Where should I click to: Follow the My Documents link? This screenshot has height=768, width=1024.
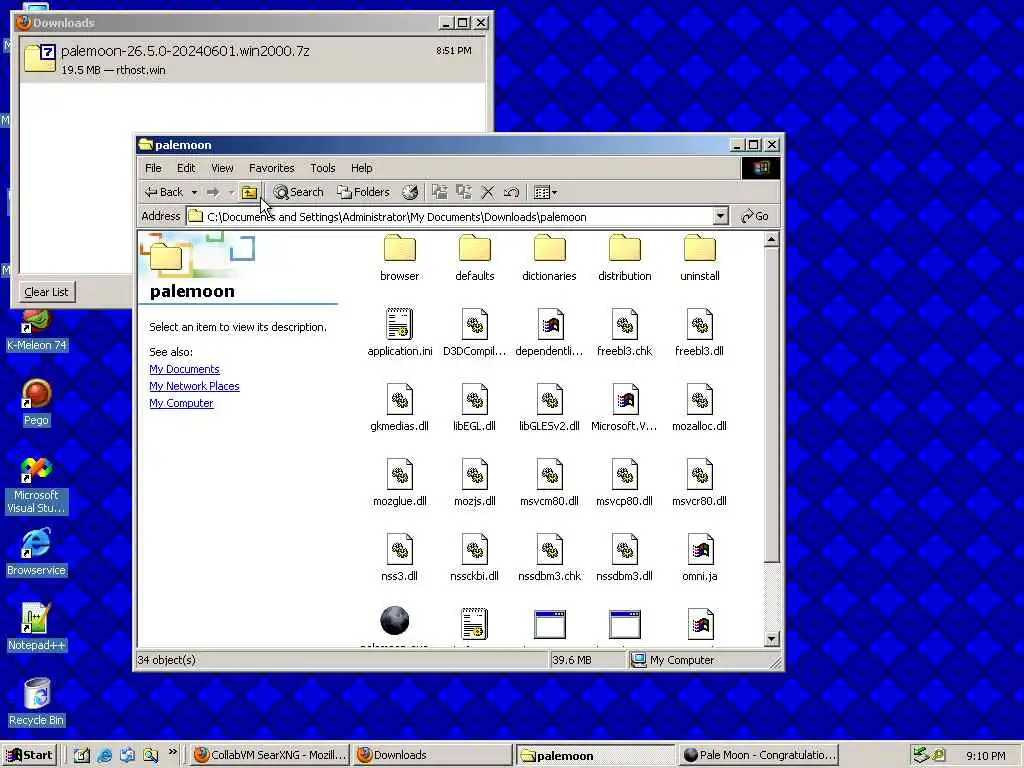point(184,369)
